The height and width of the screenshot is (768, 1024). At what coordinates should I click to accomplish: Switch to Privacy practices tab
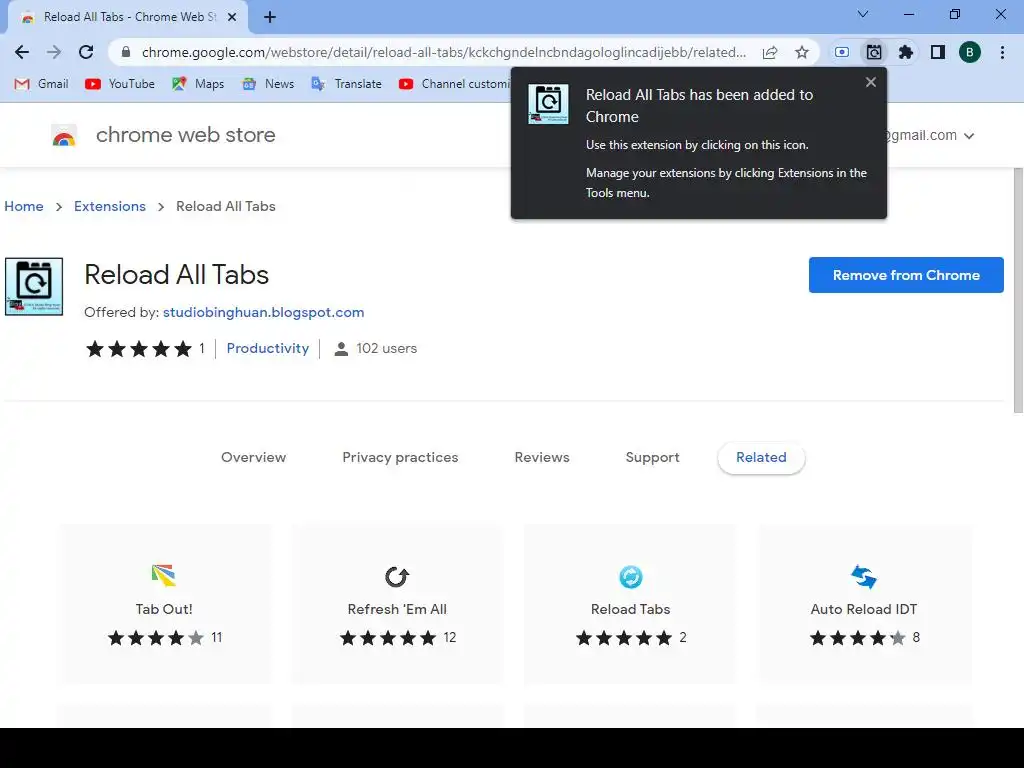tap(400, 457)
